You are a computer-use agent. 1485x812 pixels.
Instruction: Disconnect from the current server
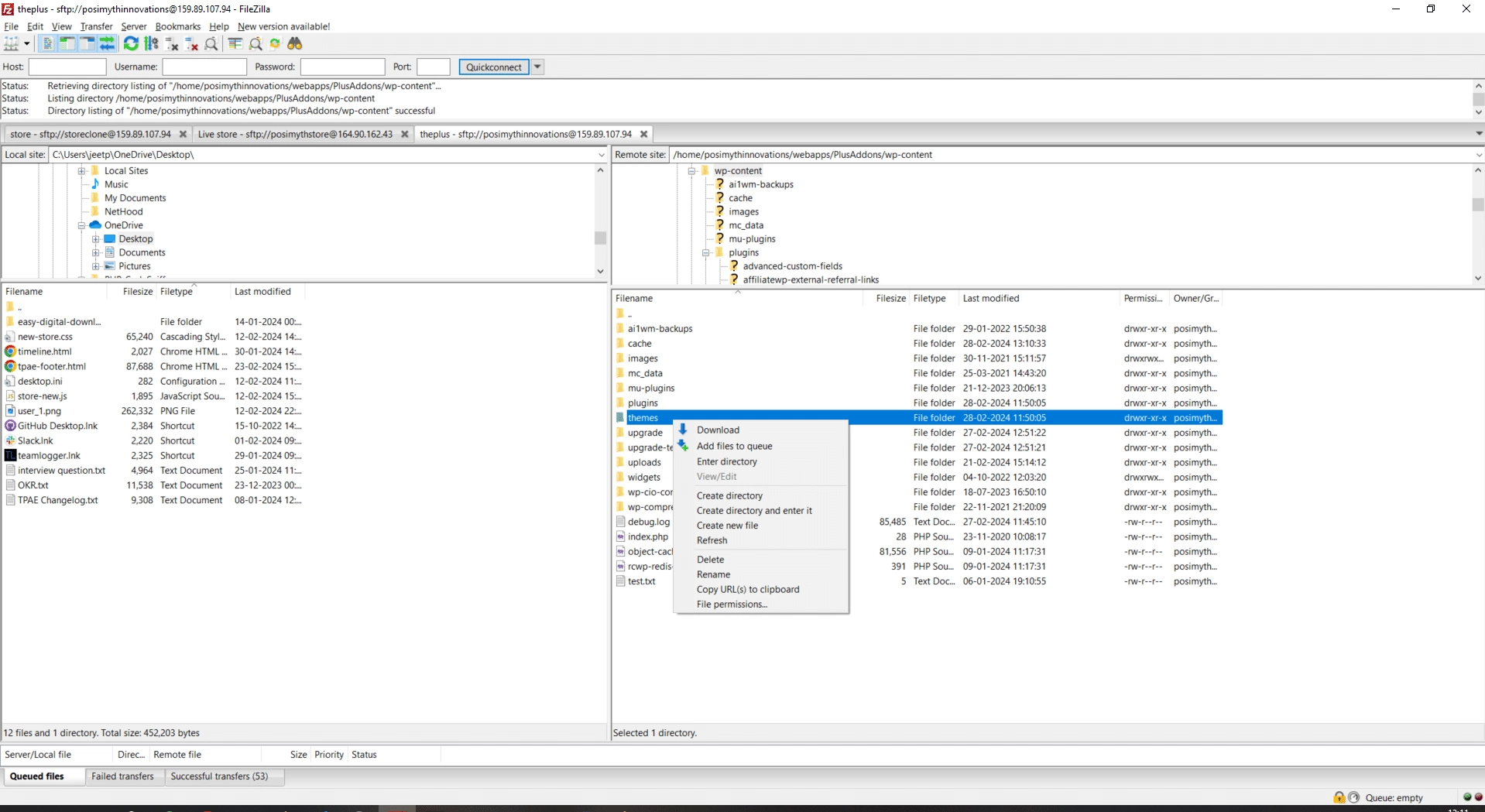pos(191,44)
